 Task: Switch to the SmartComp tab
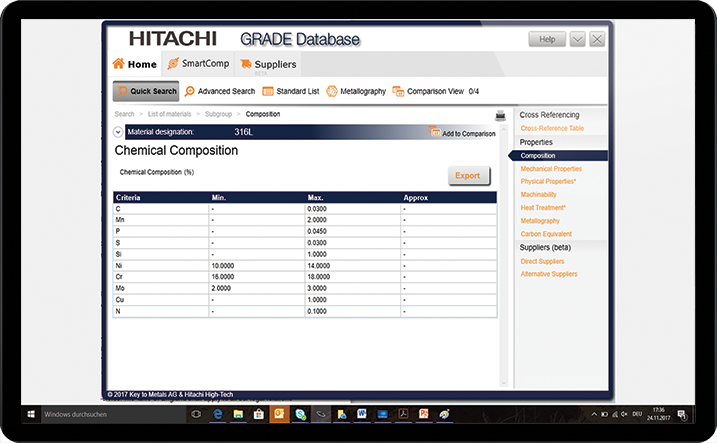click(198, 64)
